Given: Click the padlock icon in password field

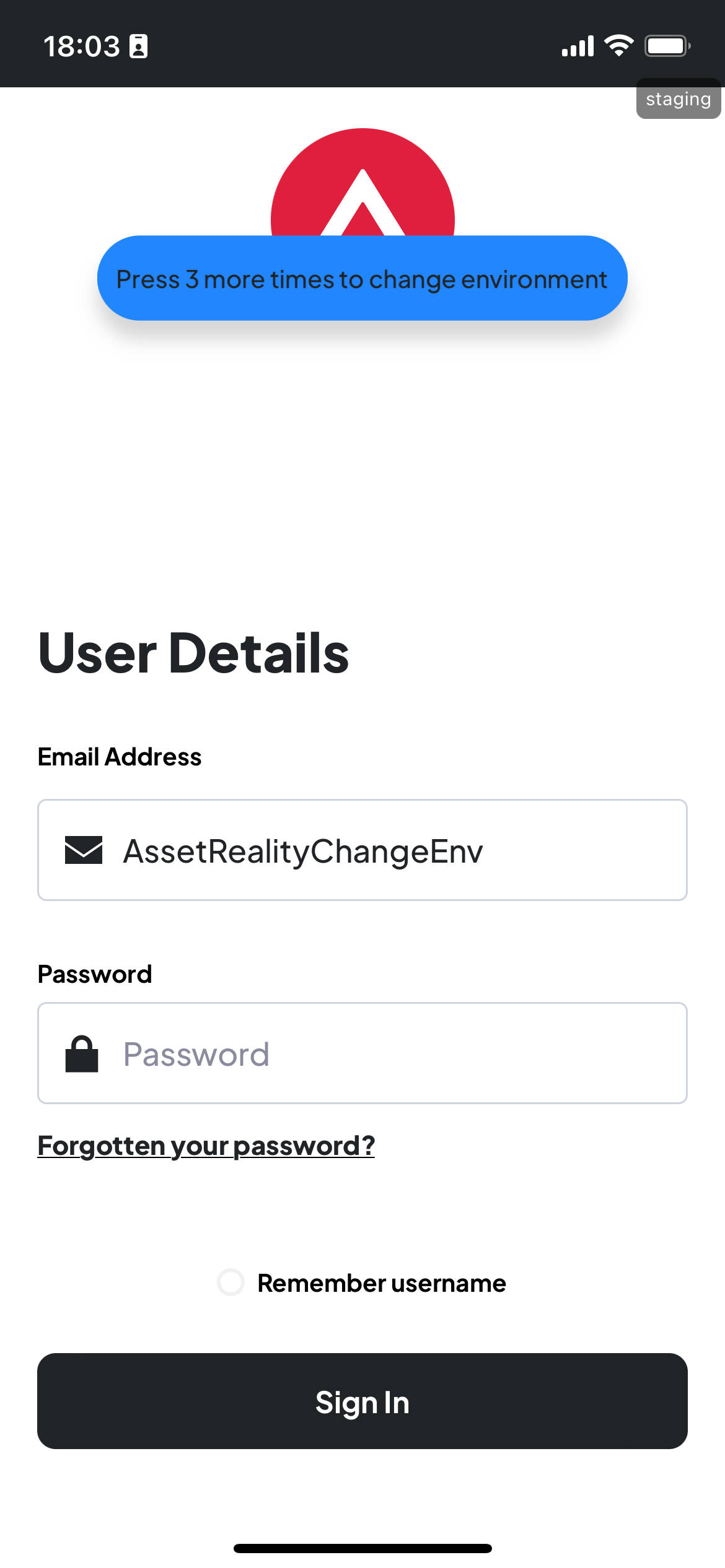Looking at the screenshot, I should [82, 1053].
